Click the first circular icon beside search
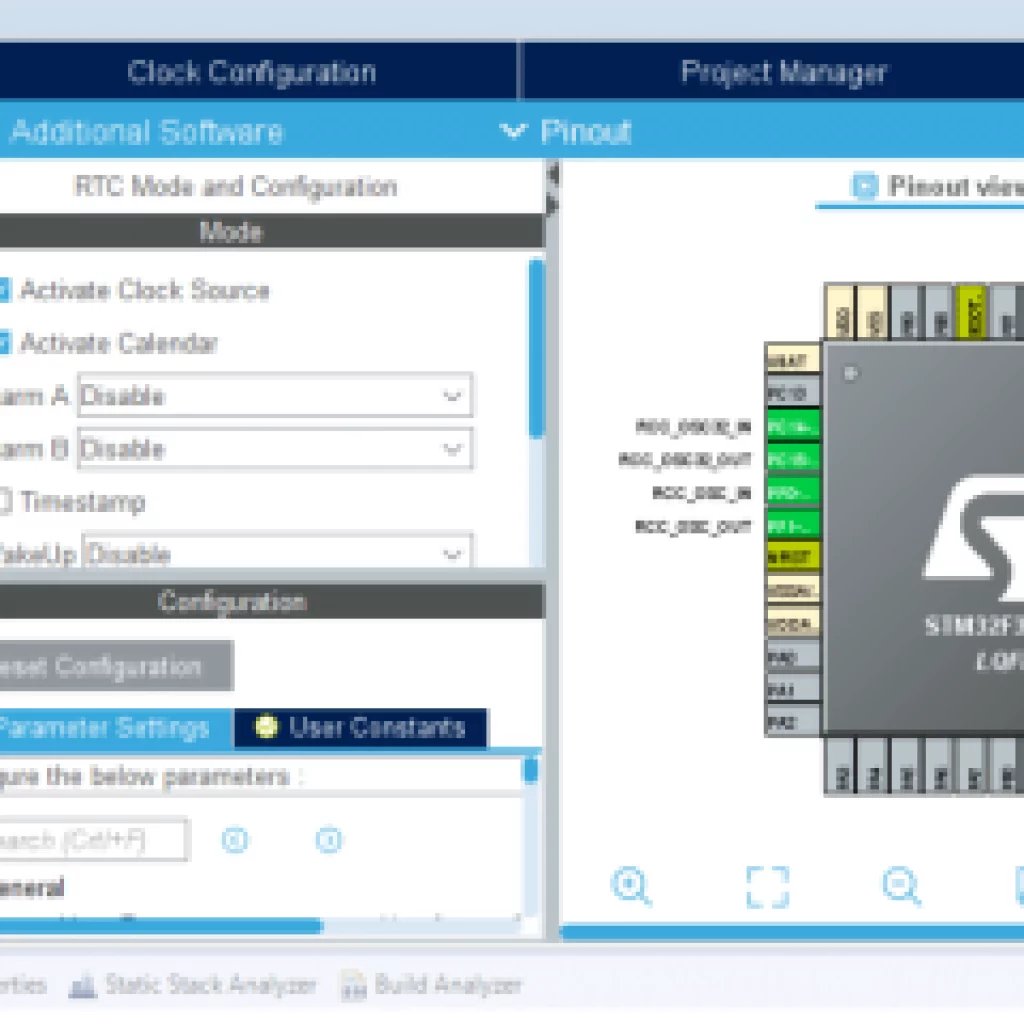1024x1024 pixels. coord(235,840)
